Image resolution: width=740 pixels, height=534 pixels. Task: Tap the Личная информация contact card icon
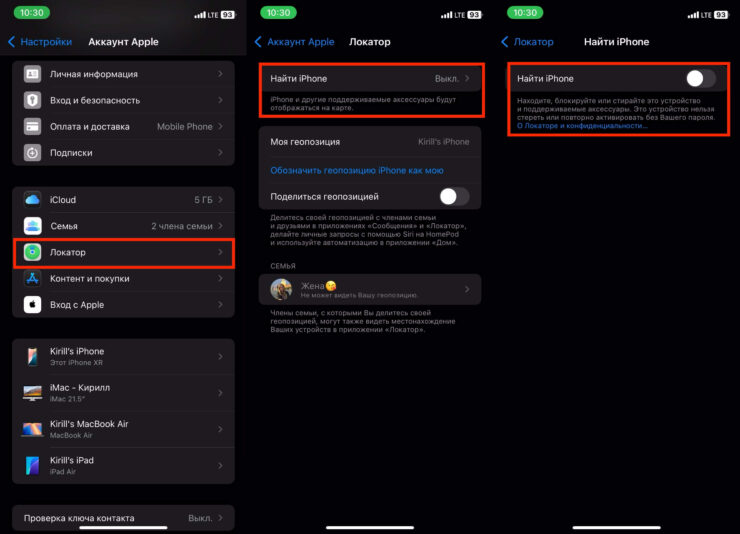click(33, 74)
